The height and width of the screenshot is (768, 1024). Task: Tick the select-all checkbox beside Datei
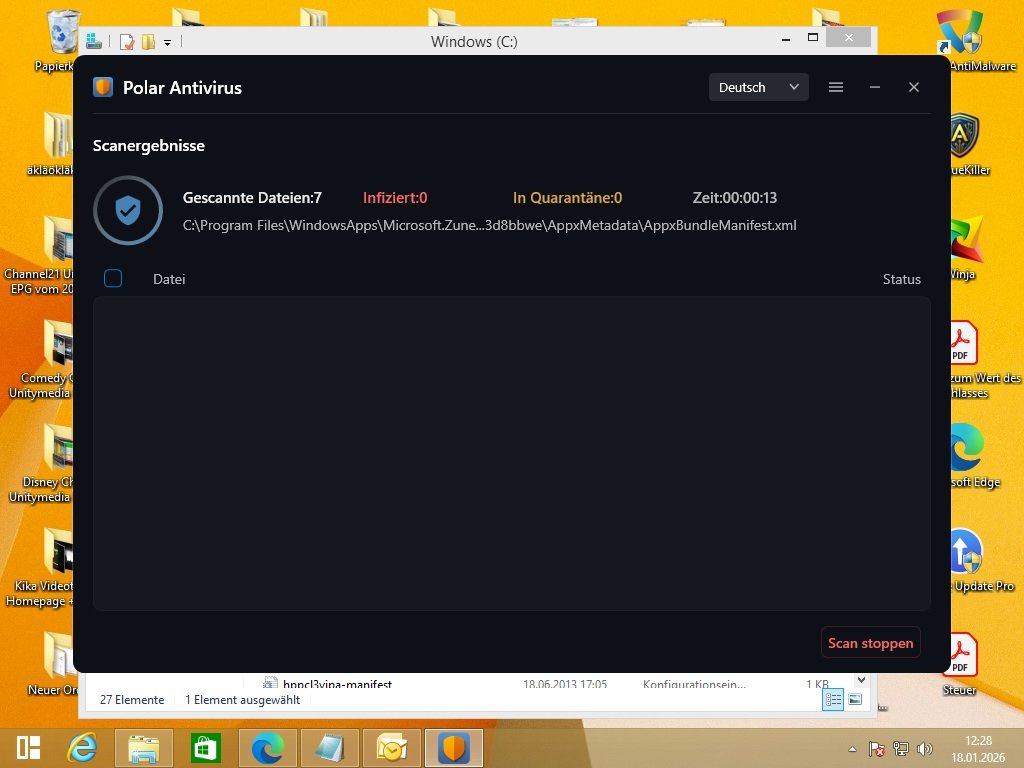click(x=113, y=278)
